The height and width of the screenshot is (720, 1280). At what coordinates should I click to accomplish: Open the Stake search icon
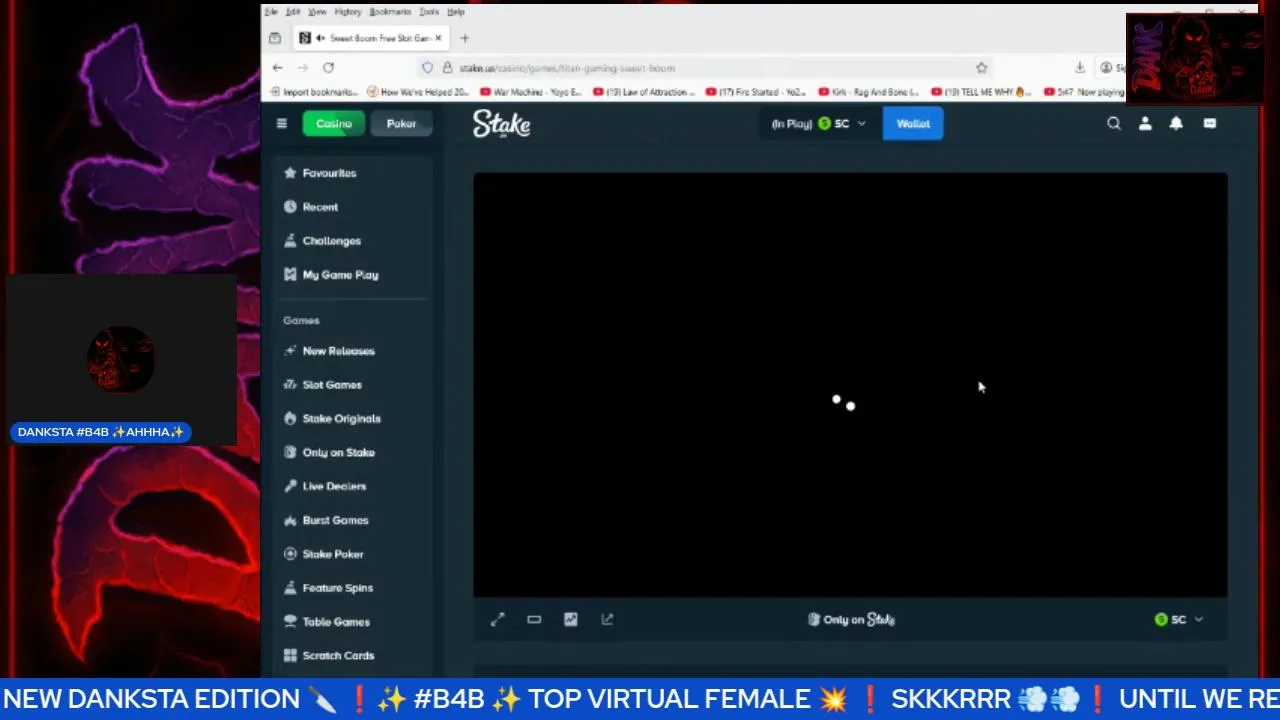pos(1114,124)
